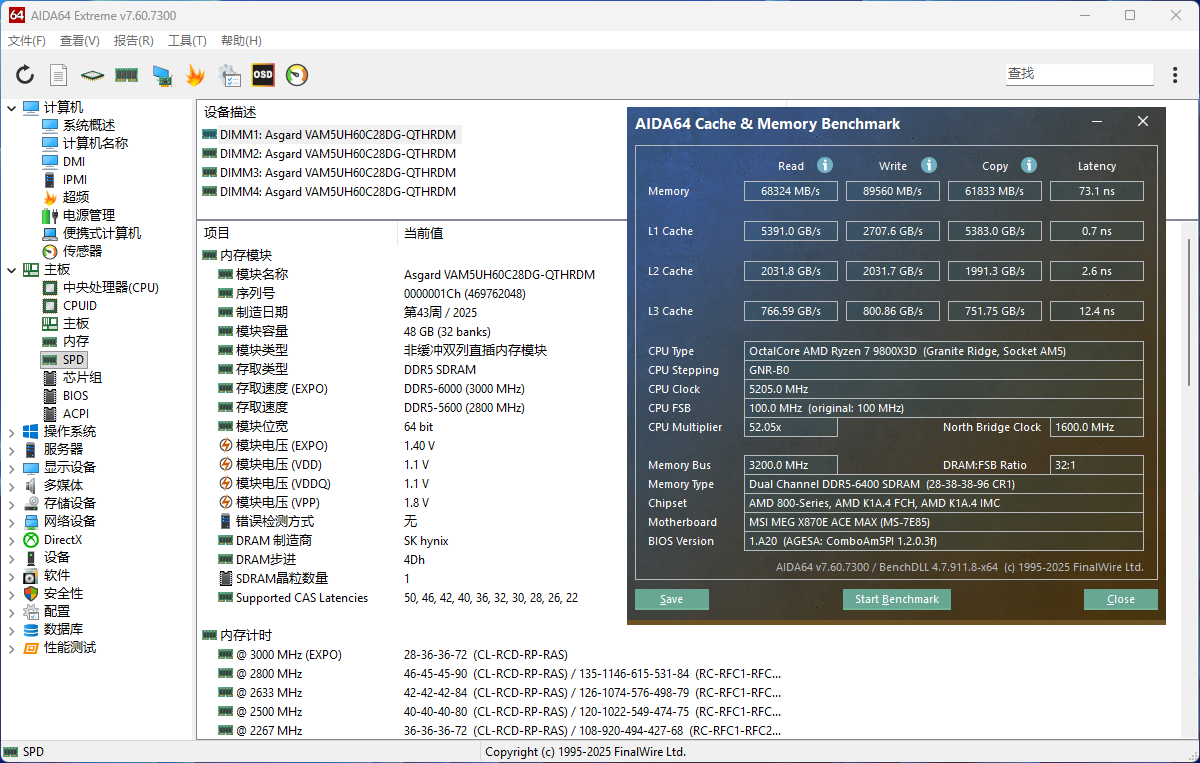The image size is (1200, 763).
Task: Click the info icon beside Write
Action: [929, 166]
